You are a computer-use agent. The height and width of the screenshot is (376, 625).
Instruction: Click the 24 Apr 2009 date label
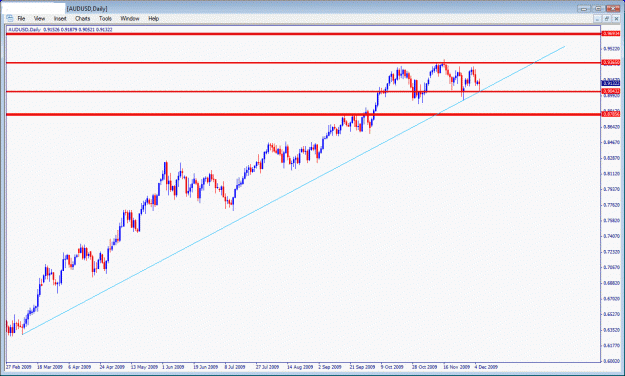click(x=112, y=367)
